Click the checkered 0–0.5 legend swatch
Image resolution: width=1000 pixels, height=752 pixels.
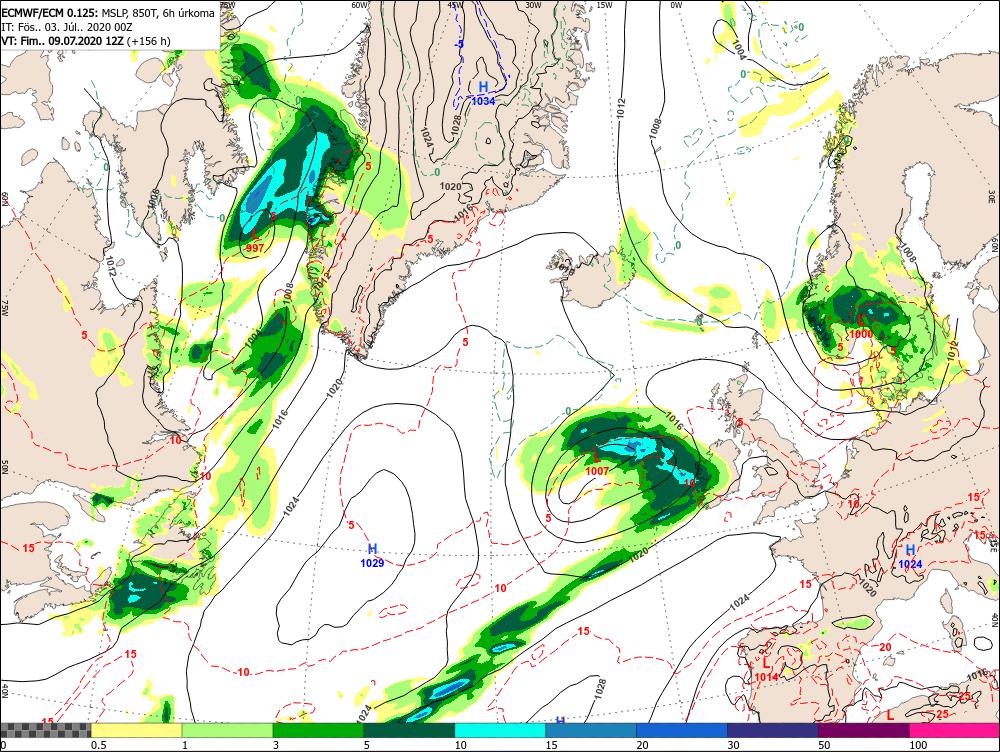click(46, 730)
